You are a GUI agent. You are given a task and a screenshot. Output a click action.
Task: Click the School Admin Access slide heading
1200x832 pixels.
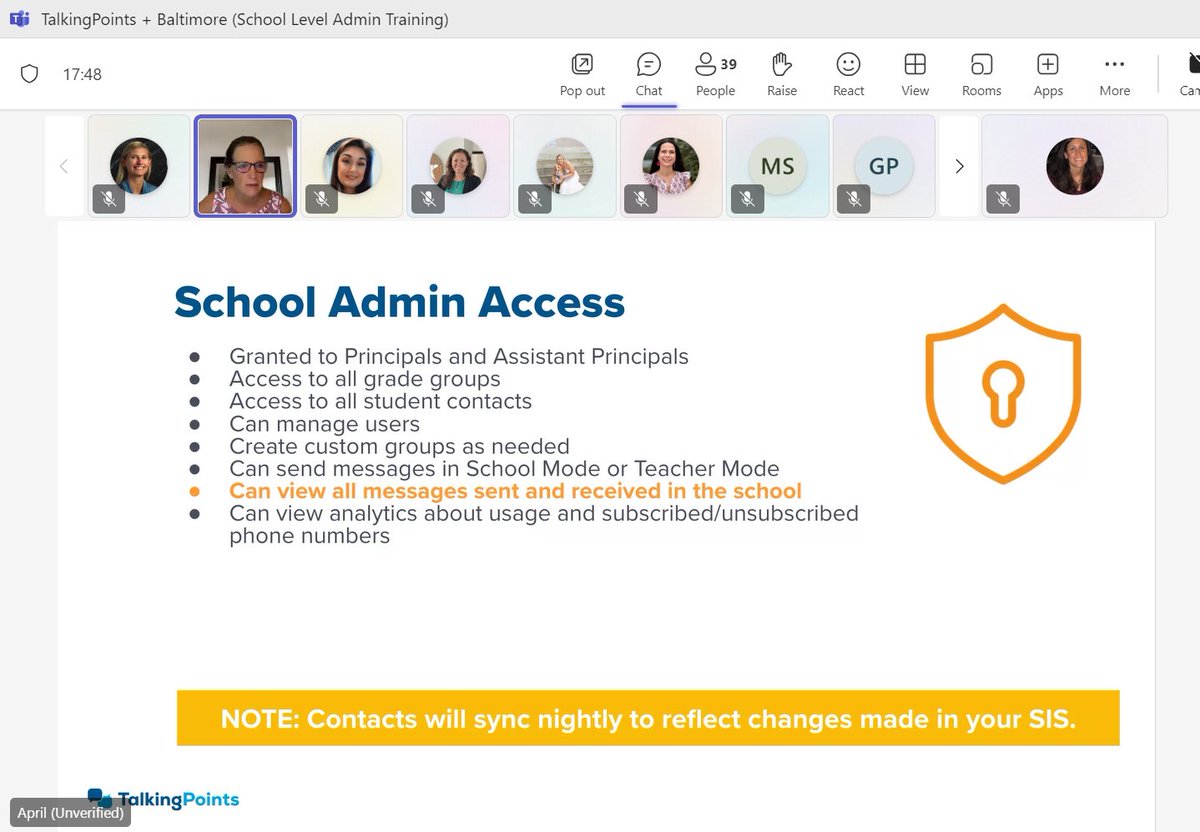pos(400,302)
